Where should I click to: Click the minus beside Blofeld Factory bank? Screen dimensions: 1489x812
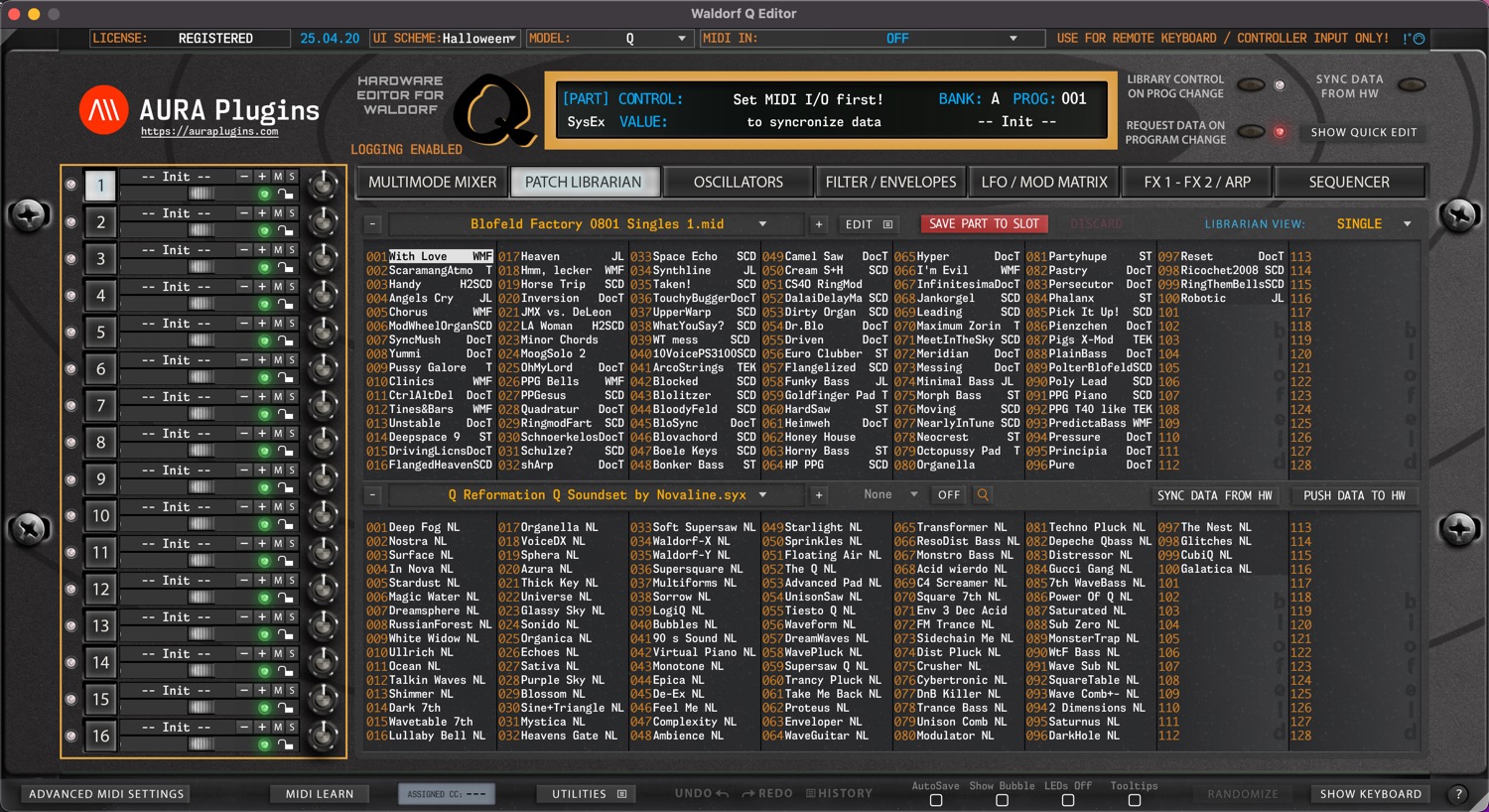pyautogui.click(x=372, y=224)
